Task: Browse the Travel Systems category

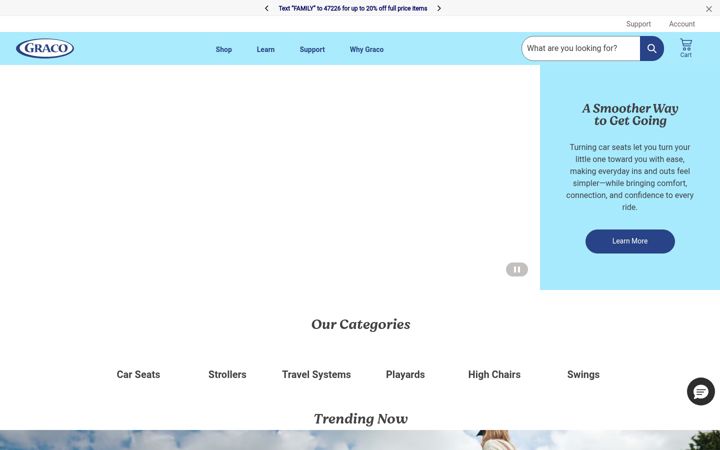Action: 316,375
